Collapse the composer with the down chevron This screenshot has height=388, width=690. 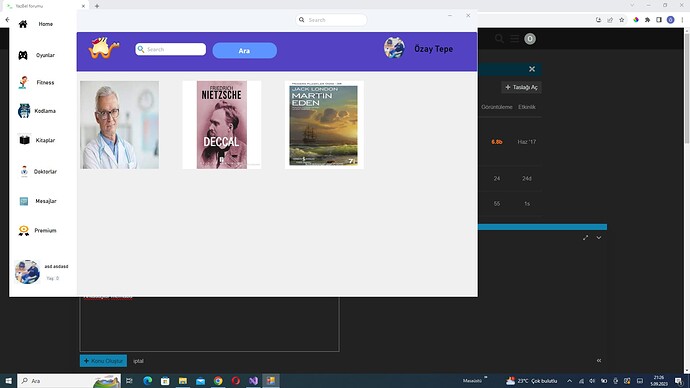599,238
